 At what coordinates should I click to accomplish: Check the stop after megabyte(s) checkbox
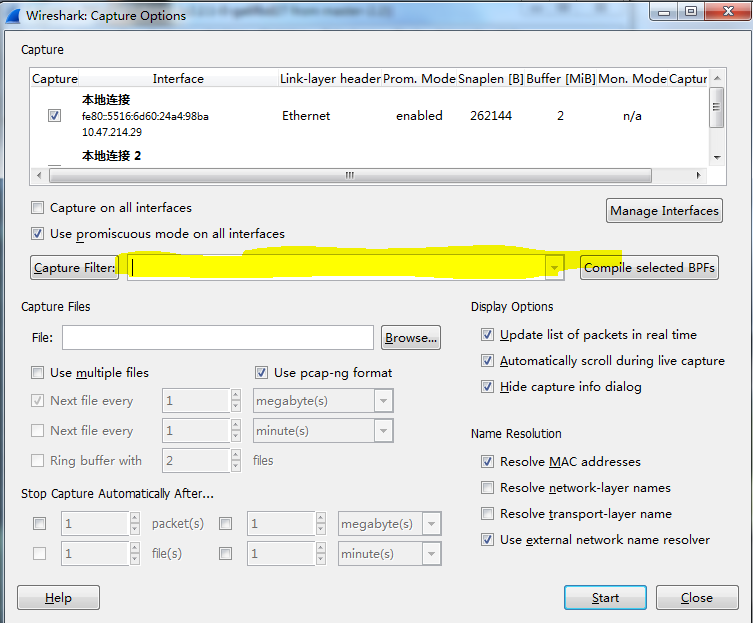click(225, 524)
